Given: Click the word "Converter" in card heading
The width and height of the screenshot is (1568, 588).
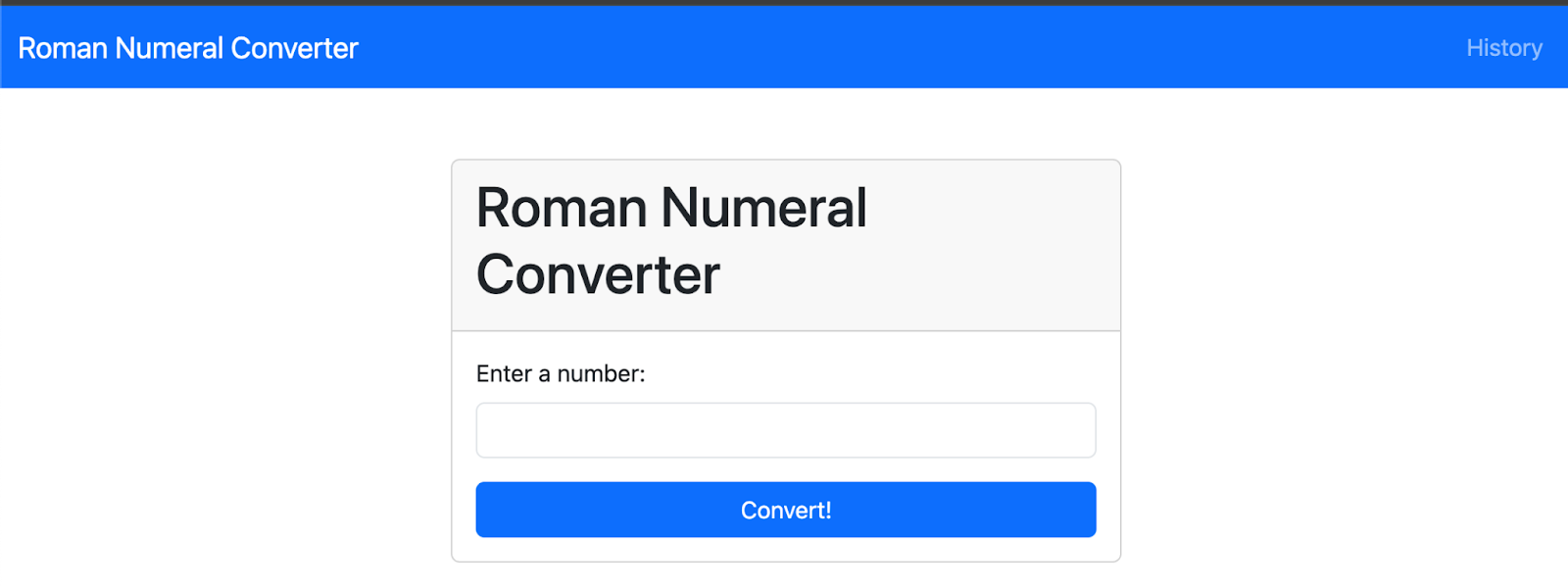Looking at the screenshot, I should (x=598, y=274).
